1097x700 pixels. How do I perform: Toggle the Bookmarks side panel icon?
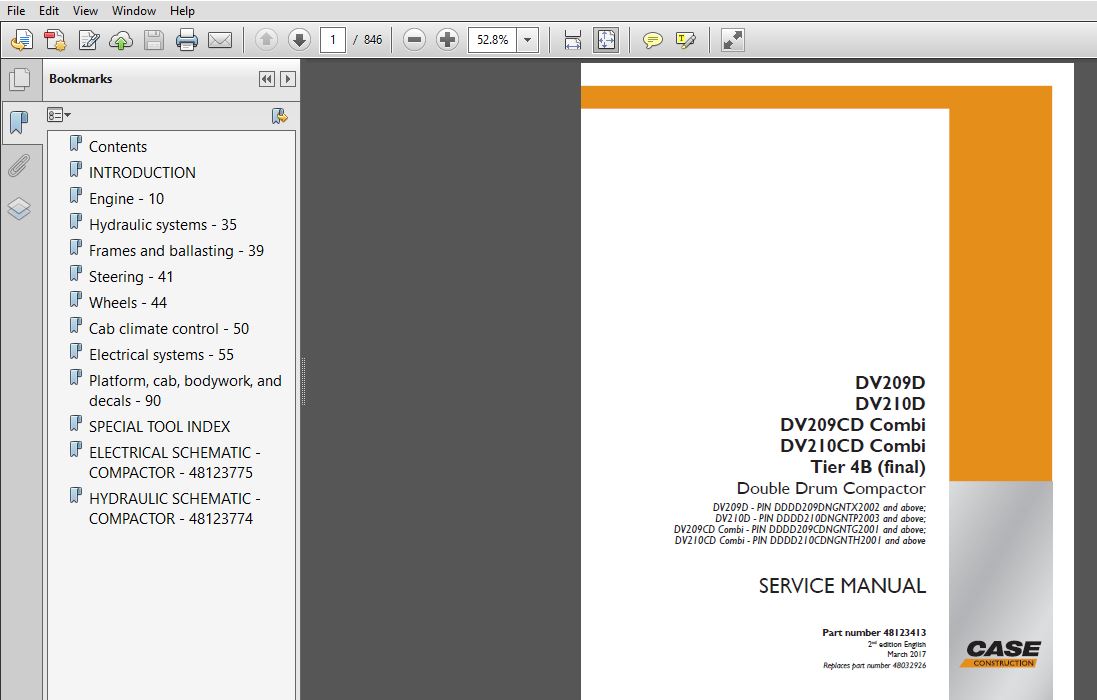(20, 123)
